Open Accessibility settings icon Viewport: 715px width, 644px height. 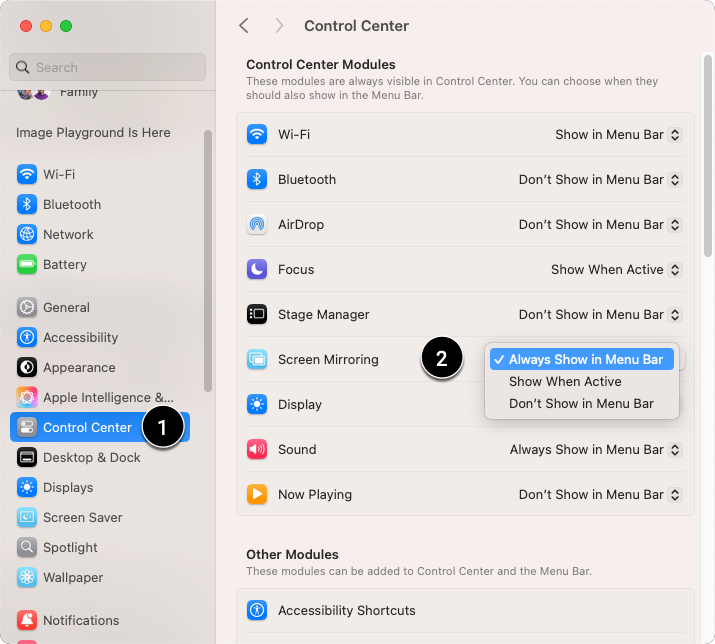[x=27, y=338]
